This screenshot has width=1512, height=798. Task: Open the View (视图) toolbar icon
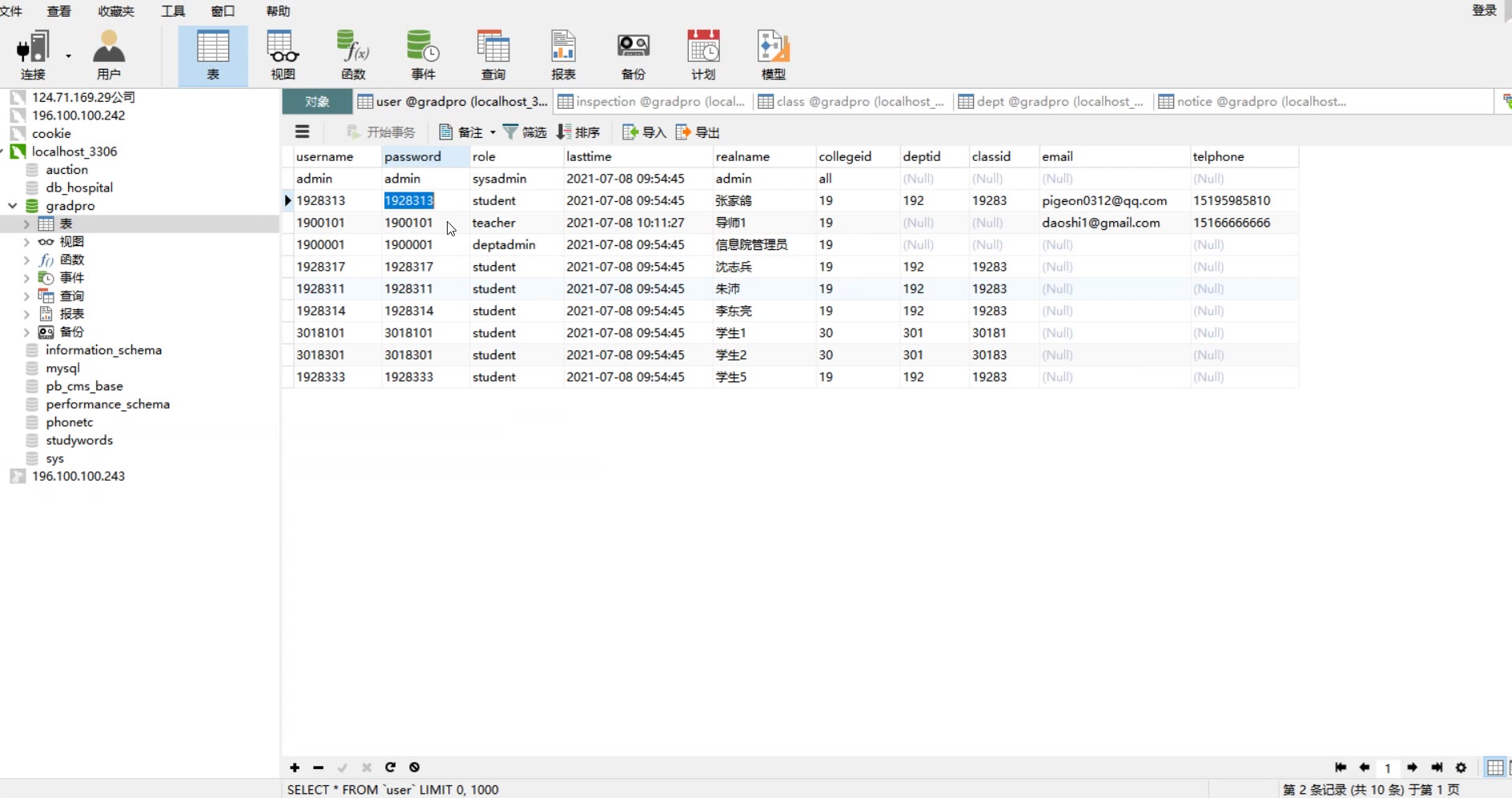(x=283, y=55)
